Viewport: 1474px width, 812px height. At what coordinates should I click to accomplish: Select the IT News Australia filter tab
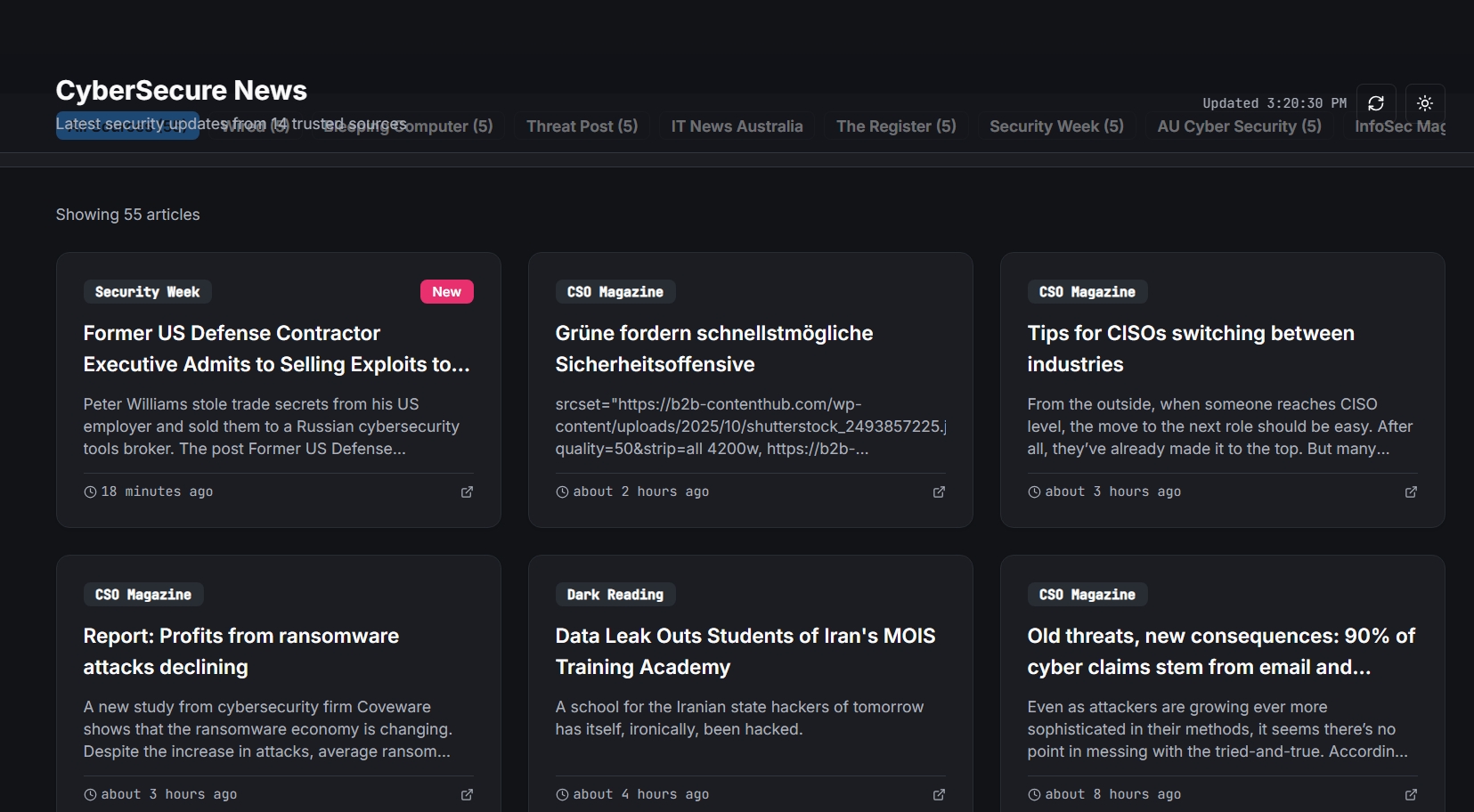click(737, 126)
